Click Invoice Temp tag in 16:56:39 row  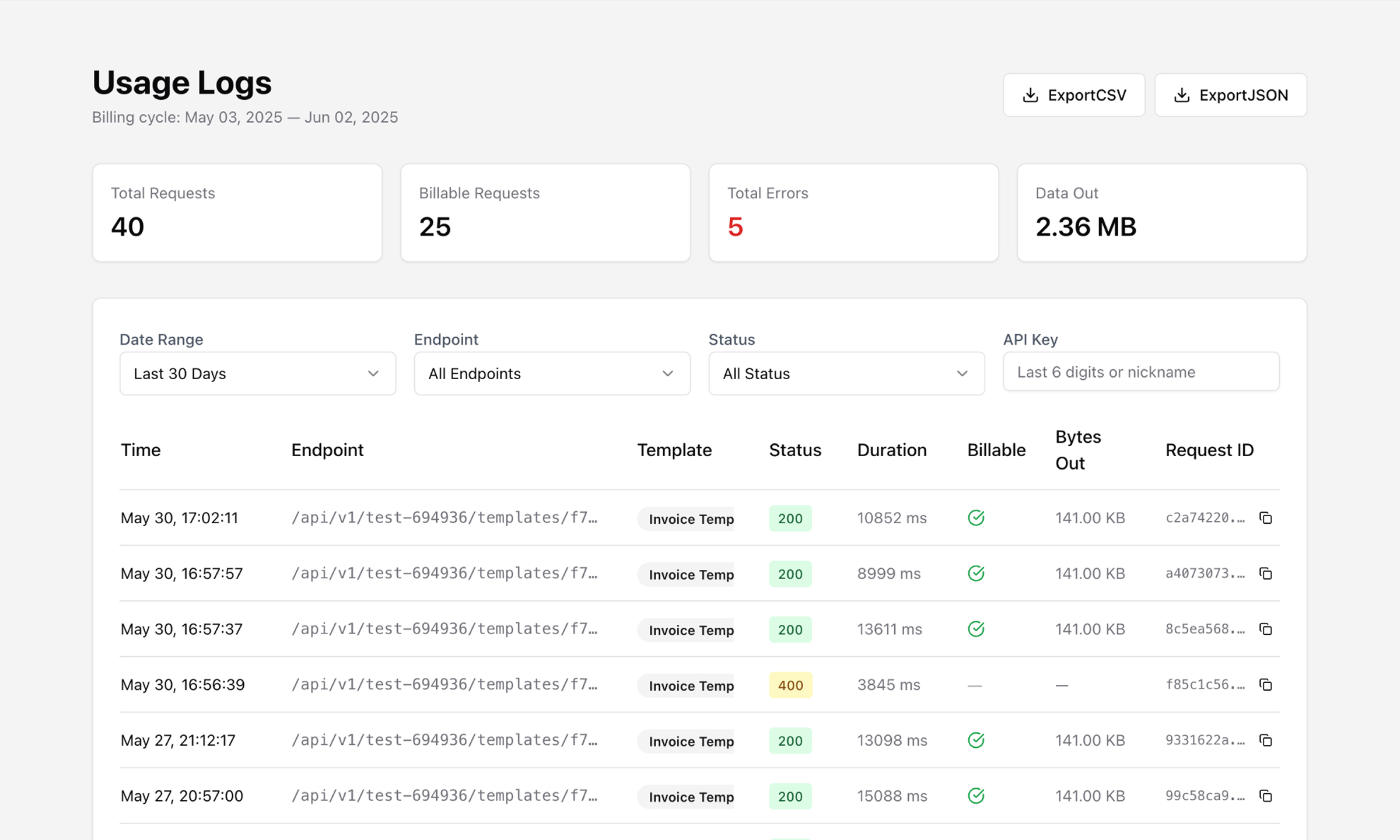686,685
